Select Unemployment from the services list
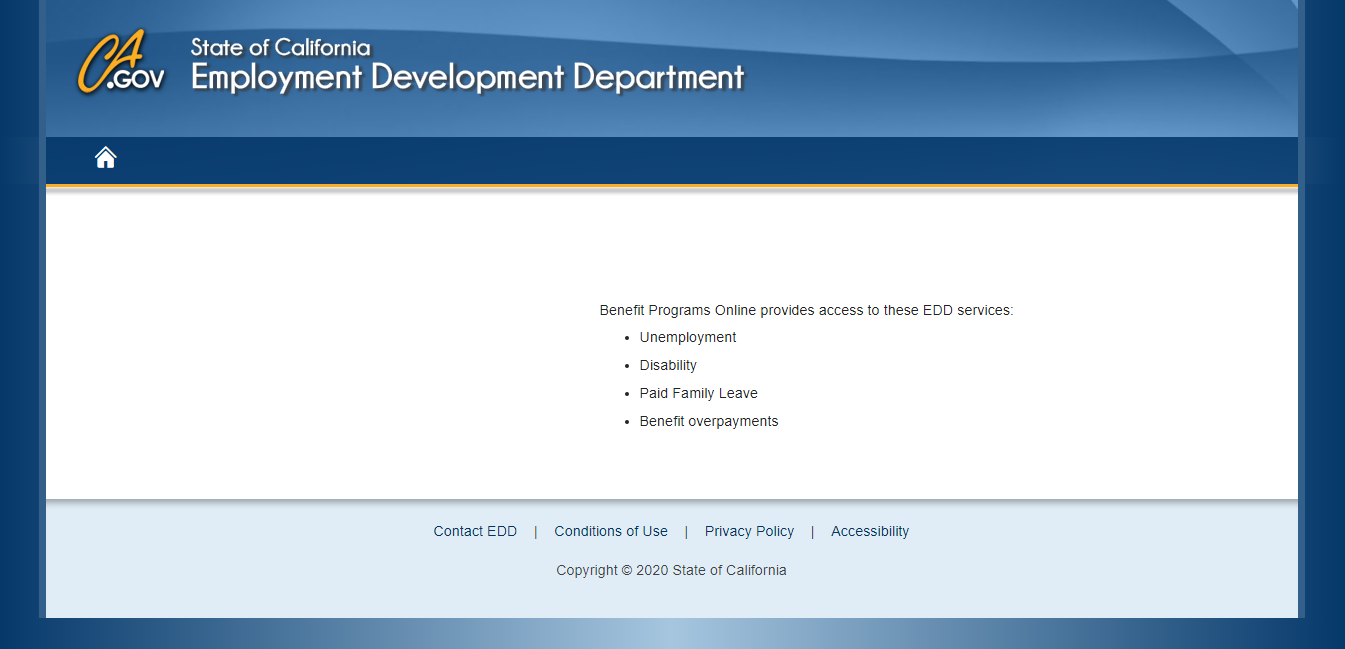 pyautogui.click(x=687, y=337)
